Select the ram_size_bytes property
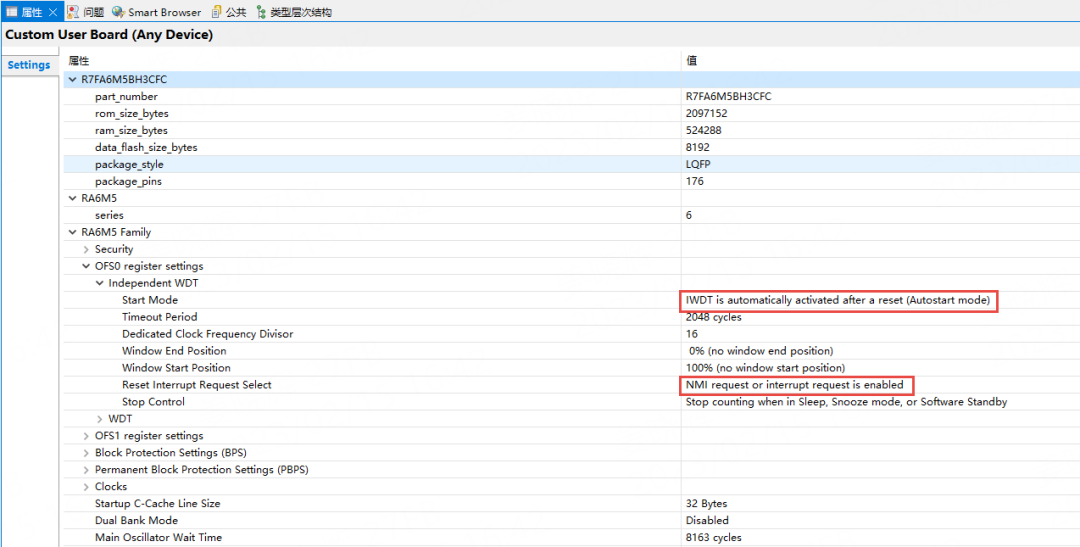Screen dimensions: 1080x547 [132, 130]
